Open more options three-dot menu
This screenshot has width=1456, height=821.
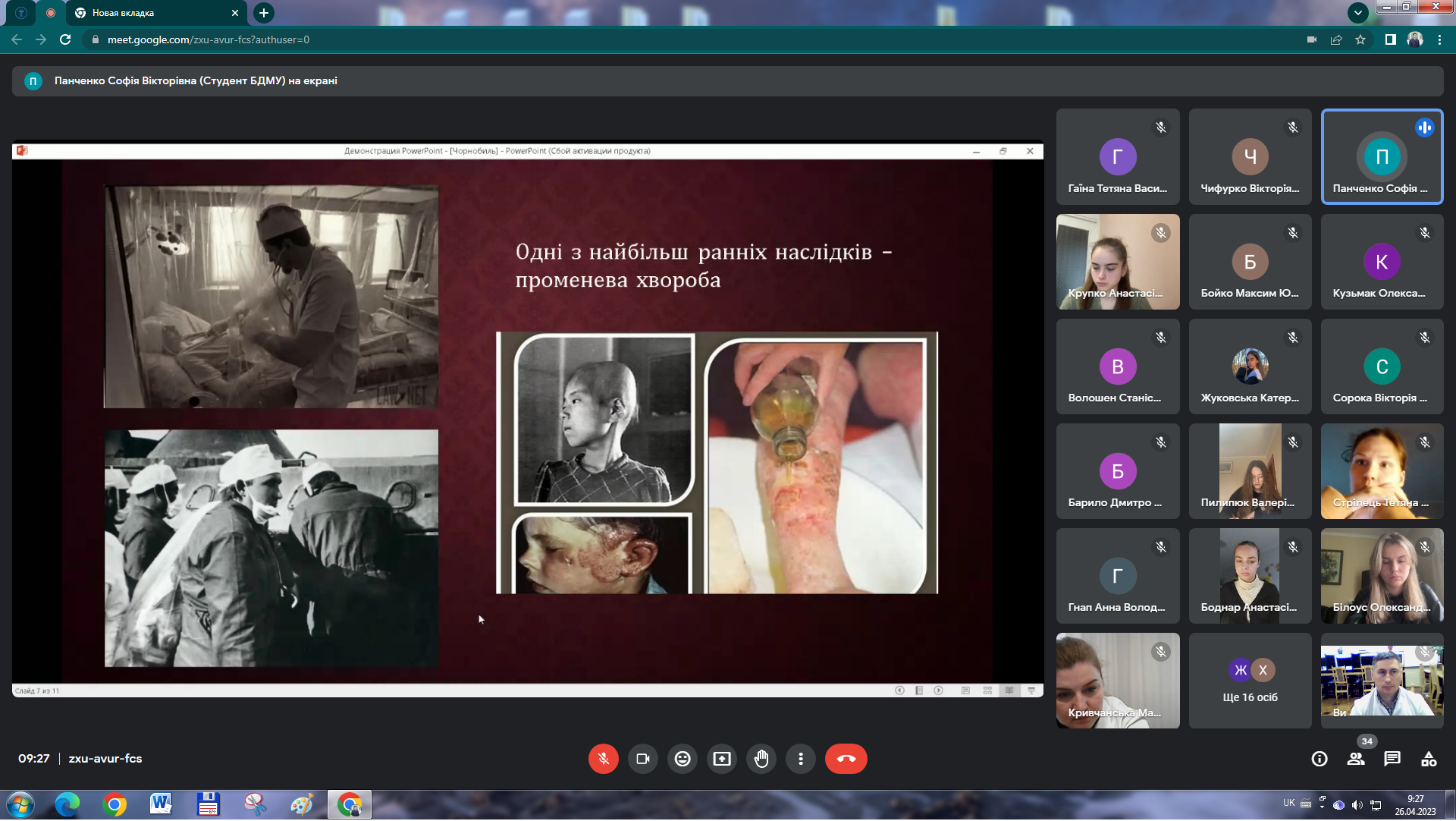tap(801, 759)
